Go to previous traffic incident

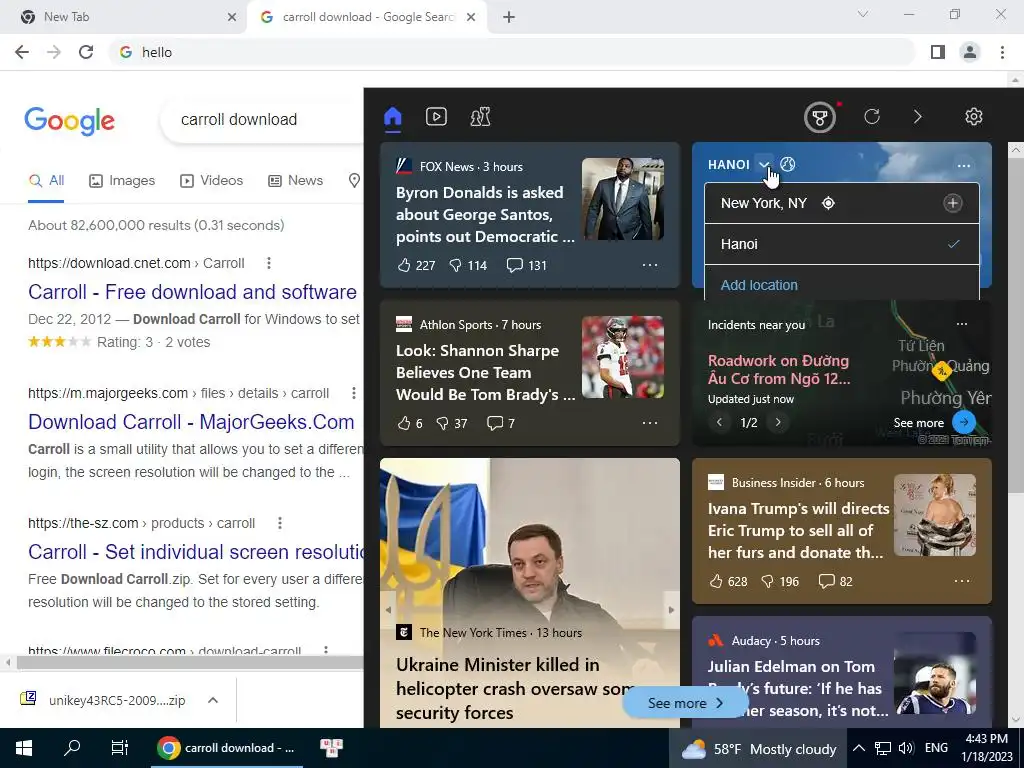pos(719,423)
